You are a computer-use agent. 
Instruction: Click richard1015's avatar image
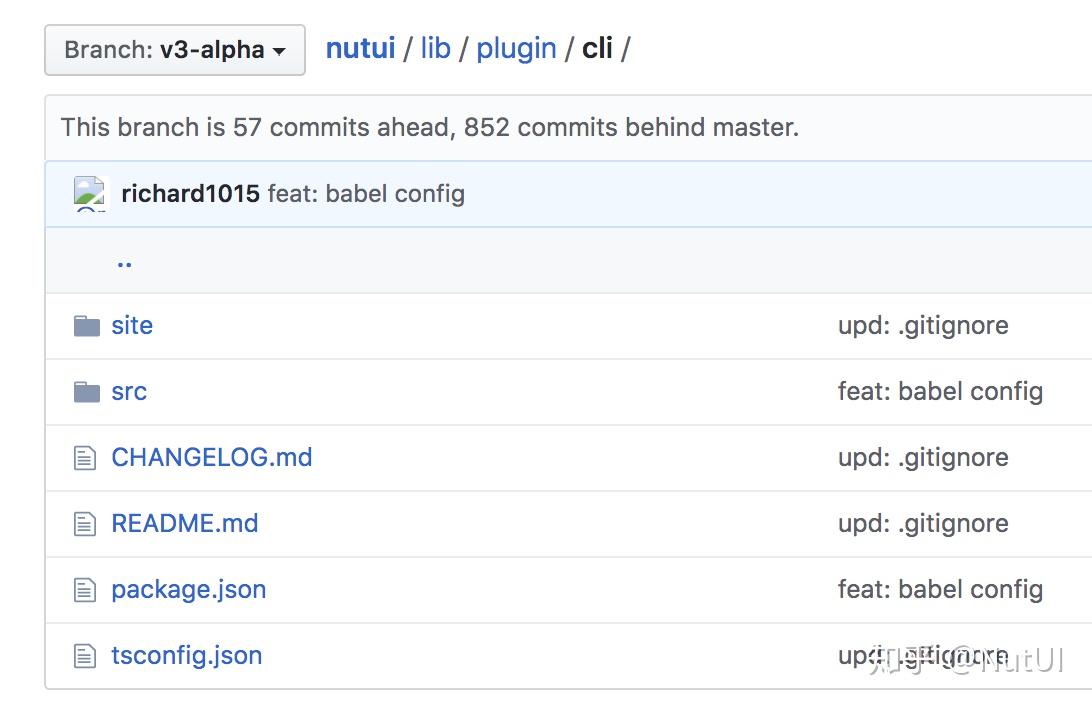(x=90, y=194)
